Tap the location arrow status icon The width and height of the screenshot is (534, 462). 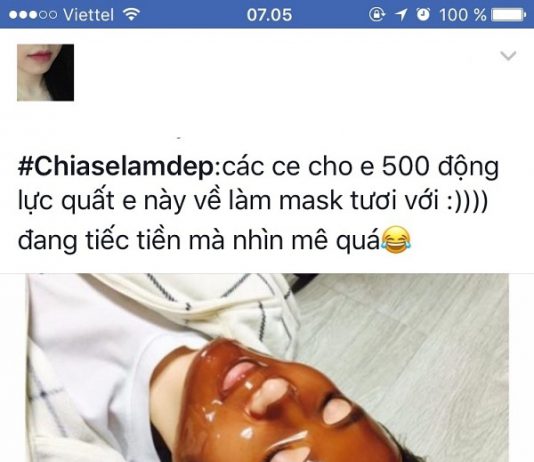click(x=401, y=15)
